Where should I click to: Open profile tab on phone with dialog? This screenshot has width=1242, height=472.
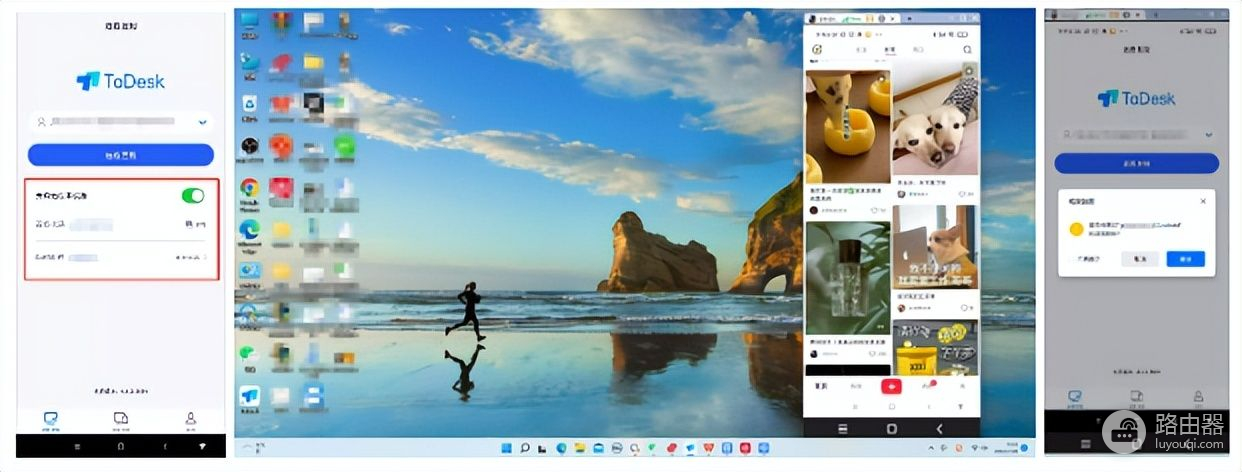(x=1197, y=398)
